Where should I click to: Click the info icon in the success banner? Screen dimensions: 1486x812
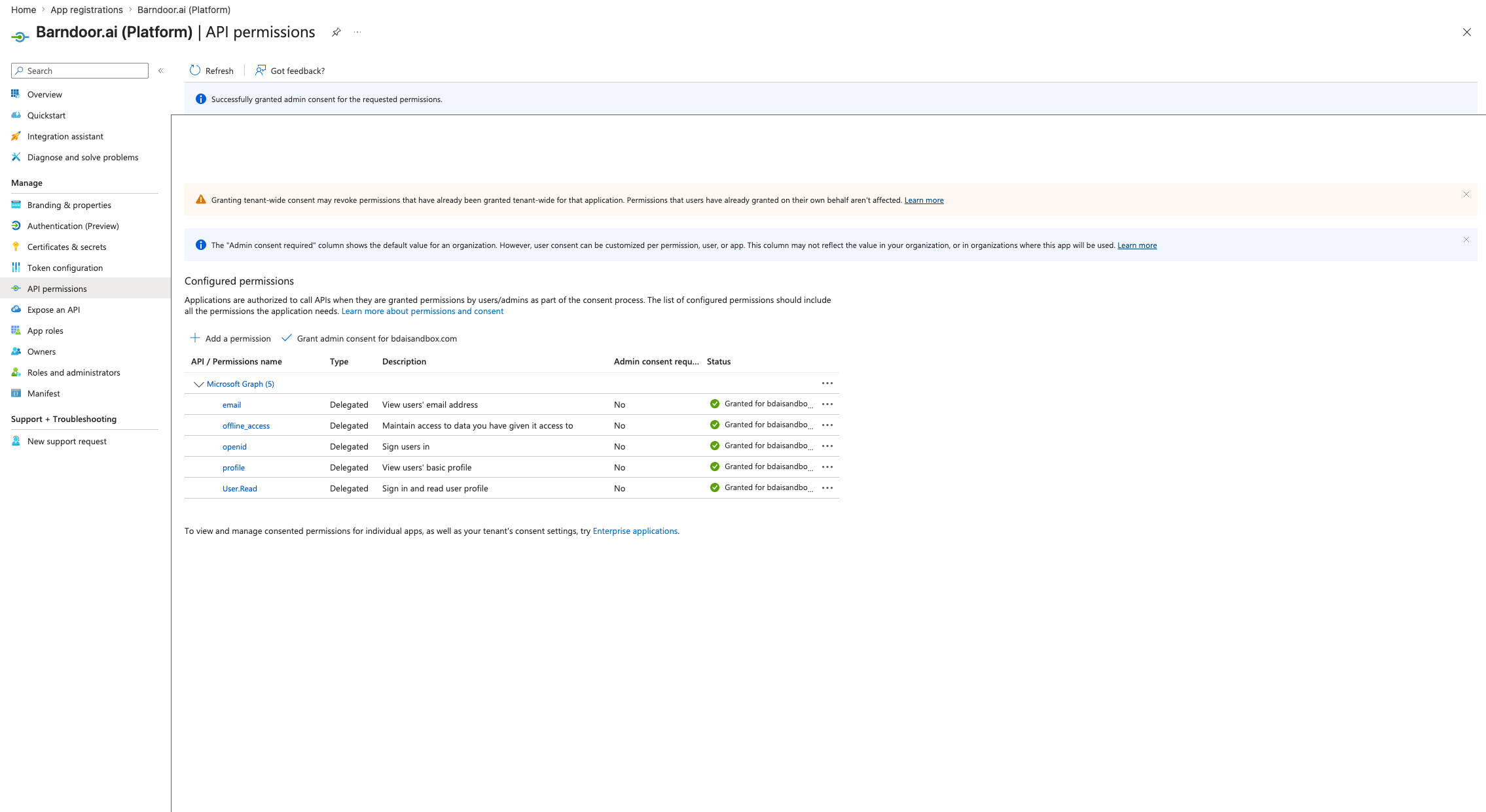[x=201, y=99]
